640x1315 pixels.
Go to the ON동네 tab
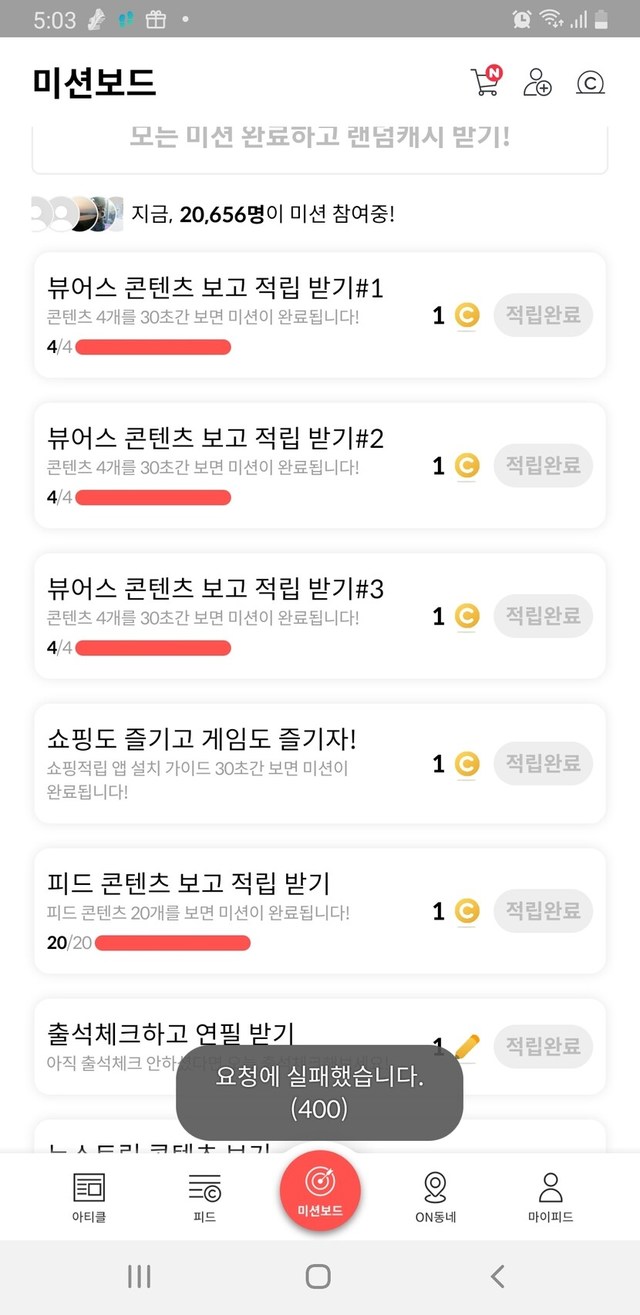[435, 1197]
